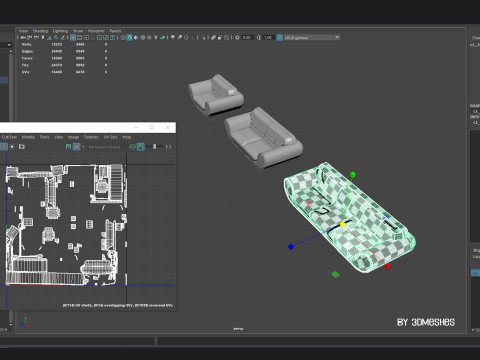Click the green checker icon in UV Editor
Screen dimensions: 480x360
pyautogui.click(x=68, y=147)
